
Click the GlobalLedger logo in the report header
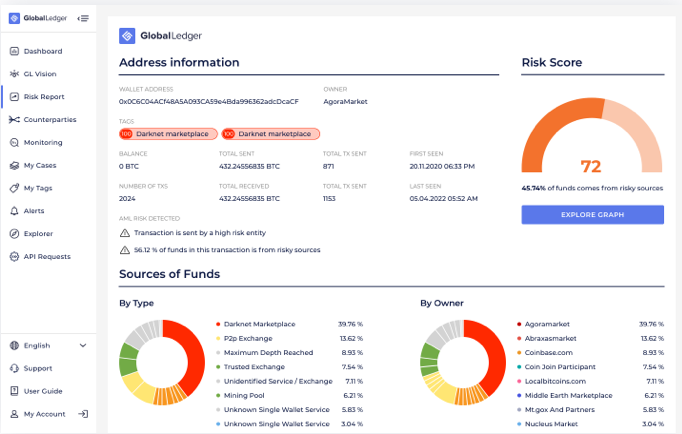pyautogui.click(x=160, y=36)
